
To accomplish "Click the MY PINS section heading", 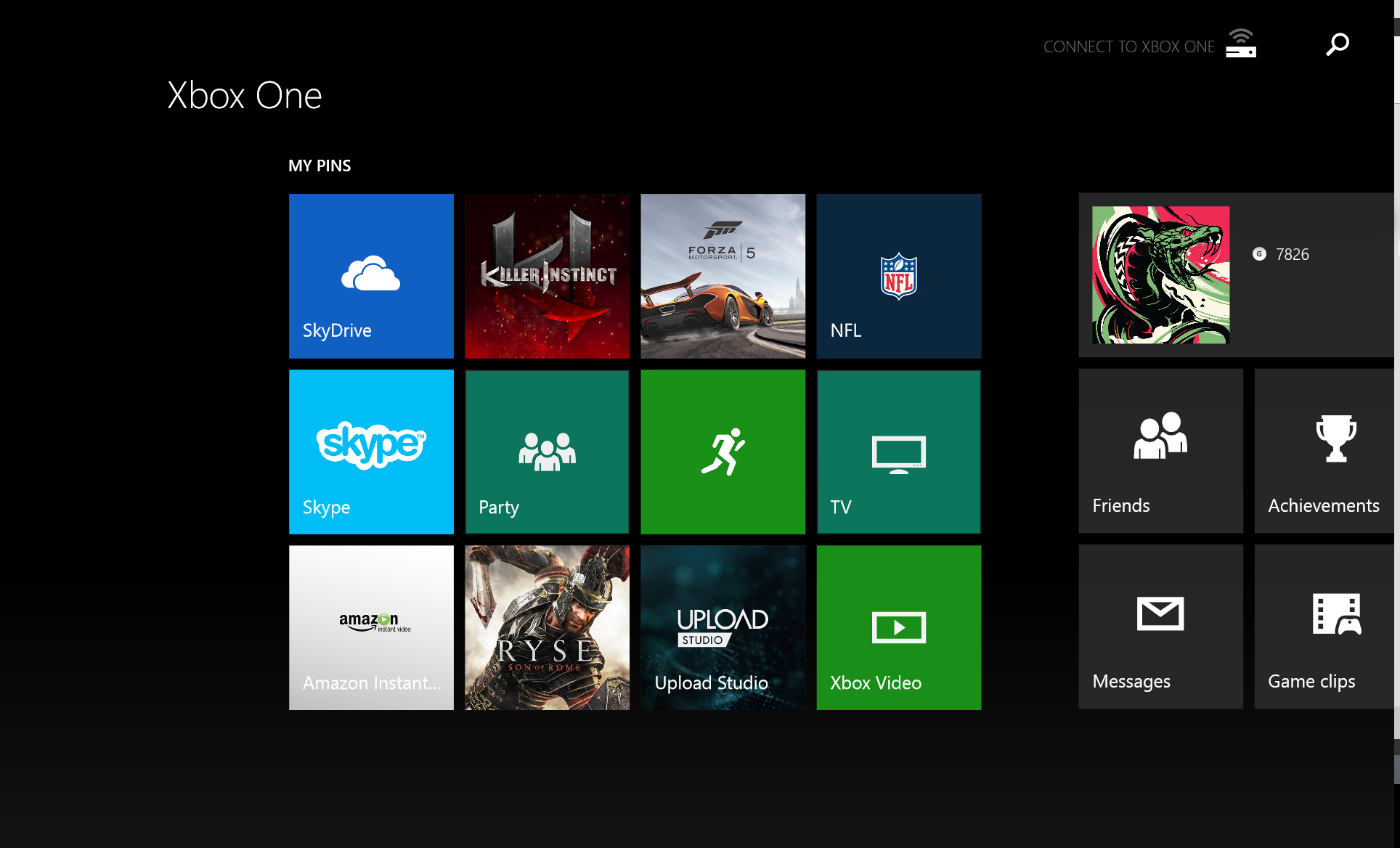I will (x=320, y=166).
